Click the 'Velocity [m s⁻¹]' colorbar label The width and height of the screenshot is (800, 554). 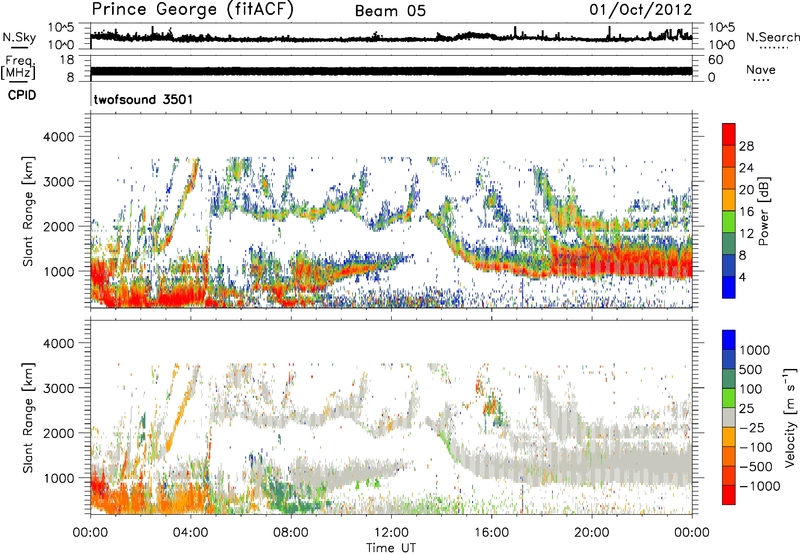point(790,417)
